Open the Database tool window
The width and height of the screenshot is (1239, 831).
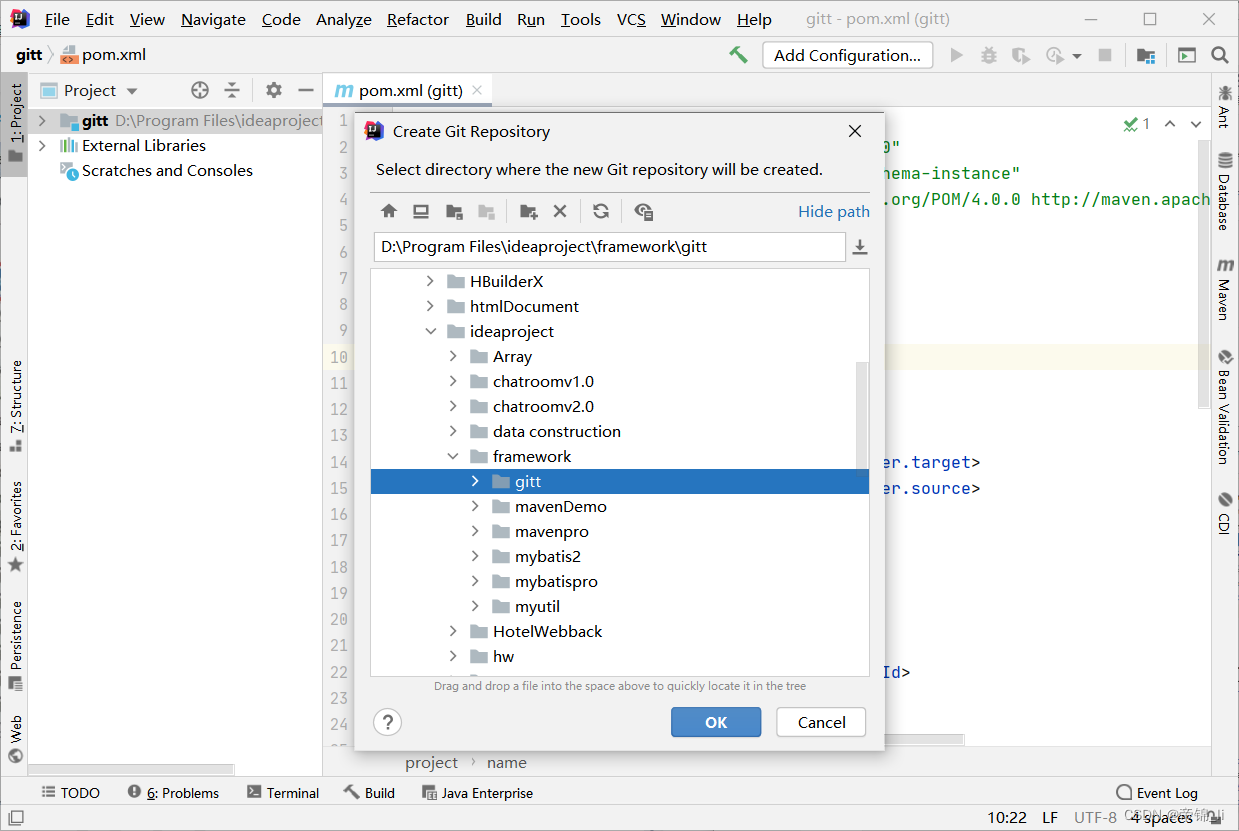[1224, 191]
